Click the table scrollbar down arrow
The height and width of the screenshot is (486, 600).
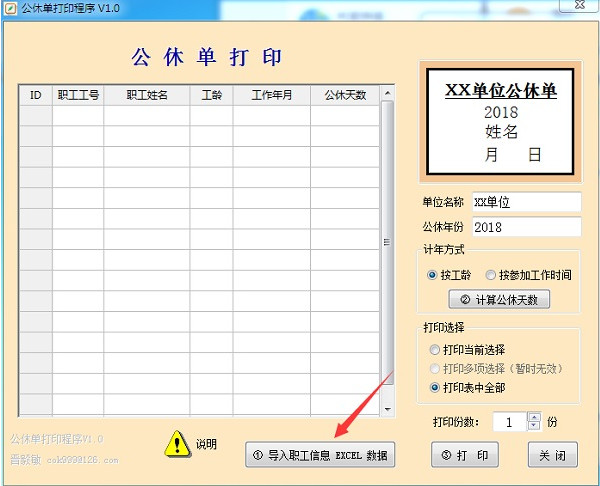[387, 409]
